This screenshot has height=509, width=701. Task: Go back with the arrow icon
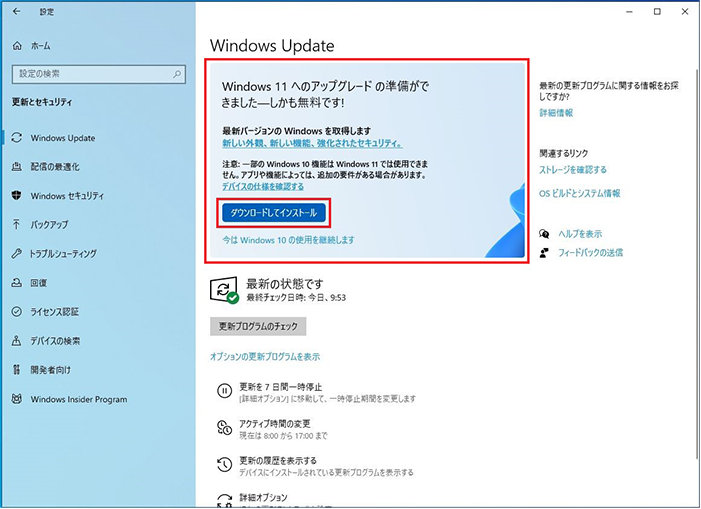coord(17,12)
